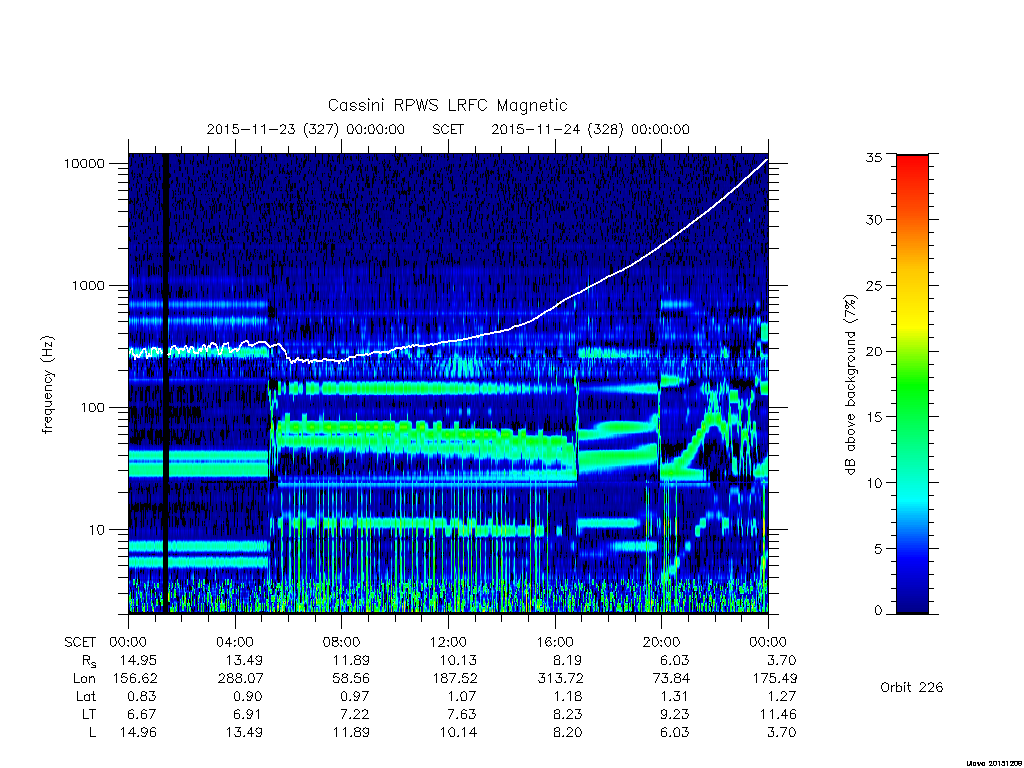
Task: Click the "Lon" row label
Action: 84,679
